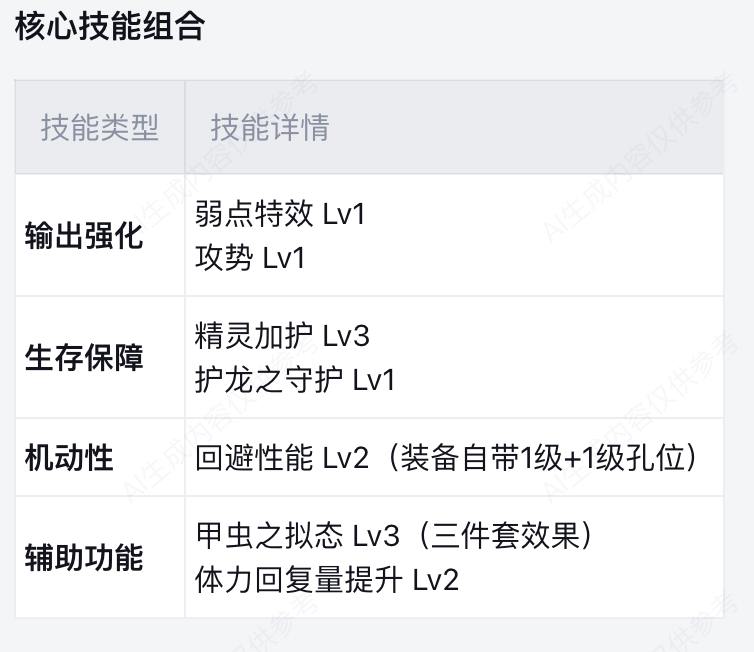754x652 pixels.
Task: Click the 输出强化 row label
Action: 84,236
